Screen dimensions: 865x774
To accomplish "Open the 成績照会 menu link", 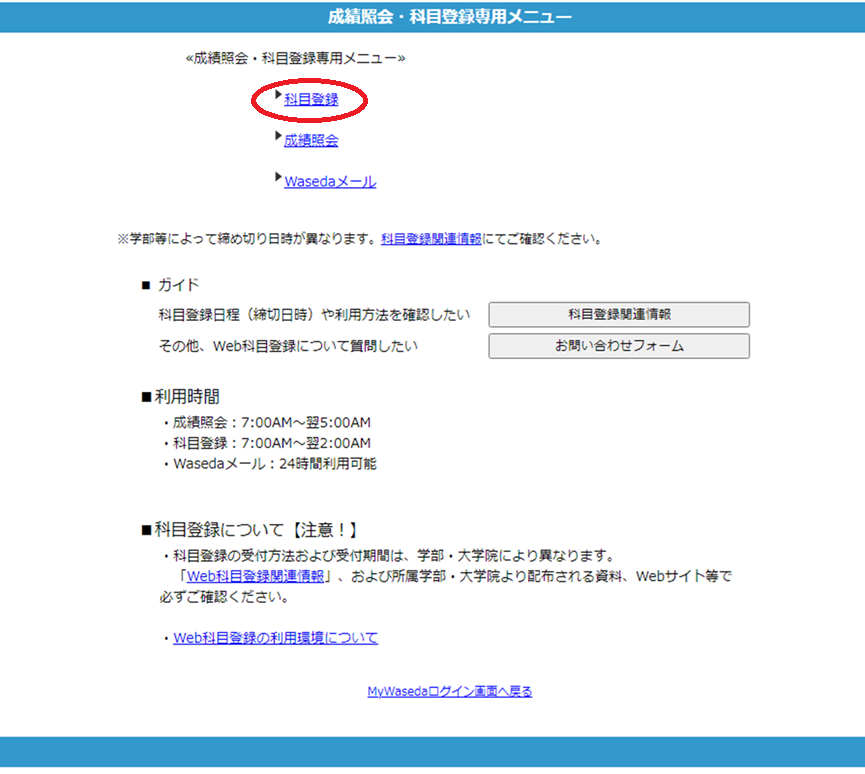I will [311, 141].
